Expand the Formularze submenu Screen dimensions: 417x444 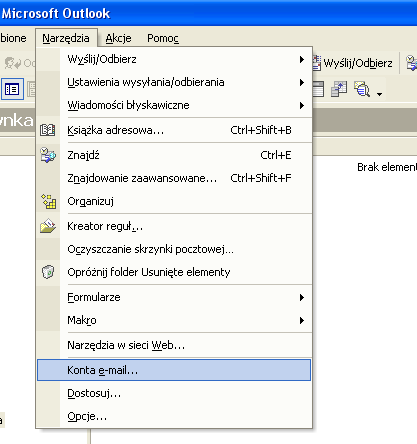pyautogui.click(x=174, y=297)
